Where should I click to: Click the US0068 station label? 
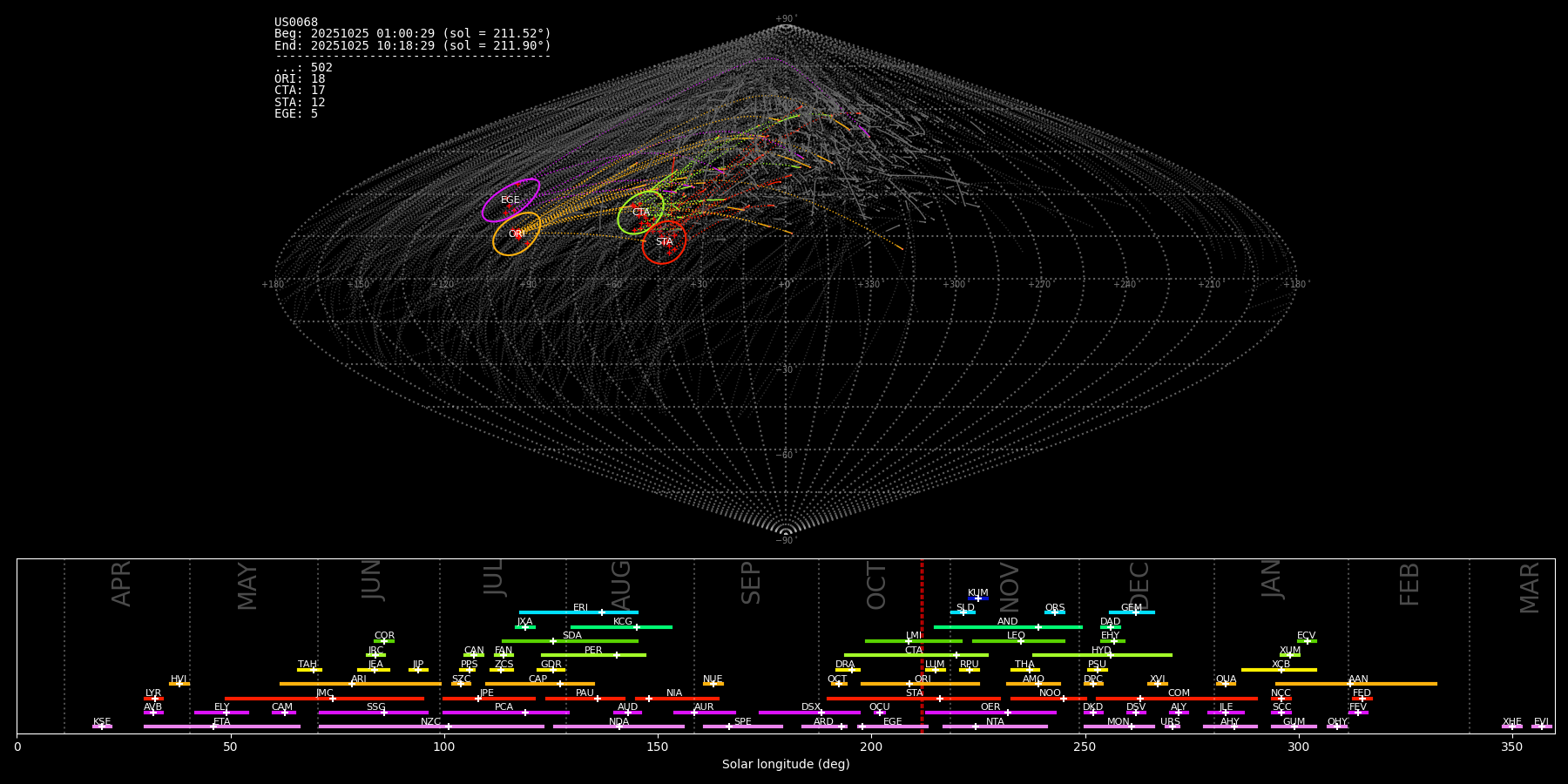click(x=296, y=23)
